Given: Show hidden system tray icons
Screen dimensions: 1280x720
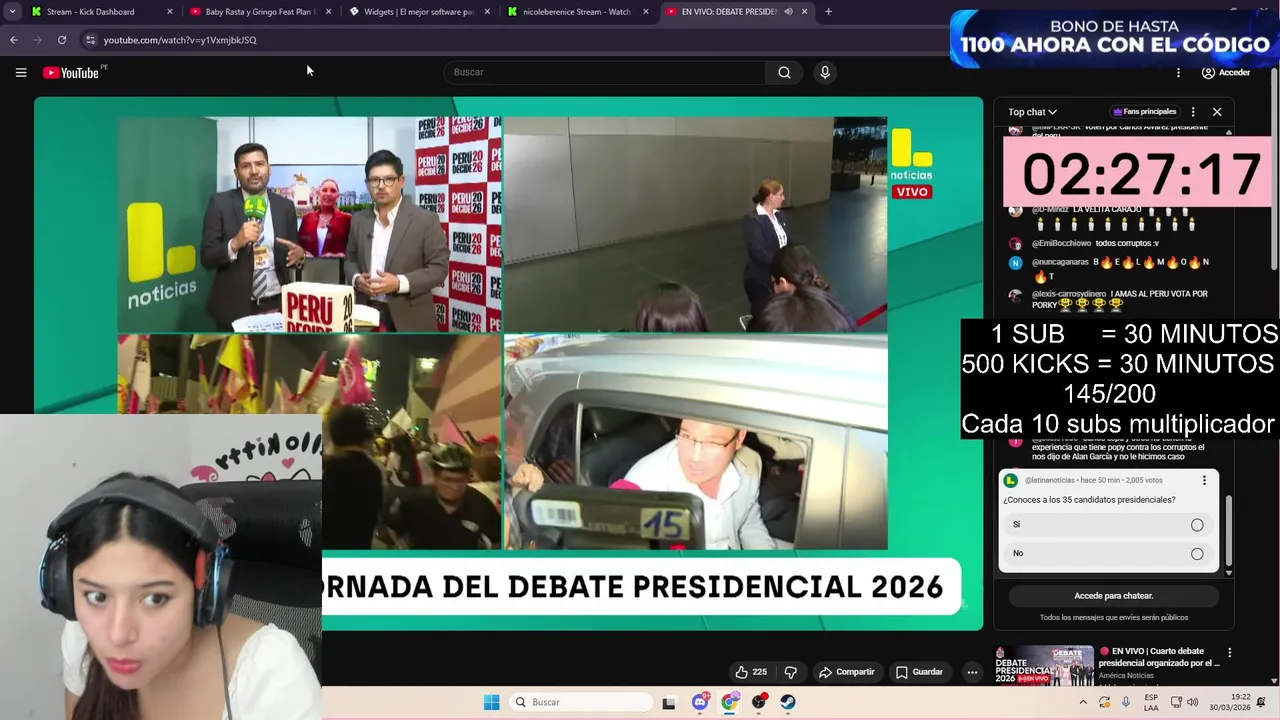Looking at the screenshot, I should pos(1083,702).
